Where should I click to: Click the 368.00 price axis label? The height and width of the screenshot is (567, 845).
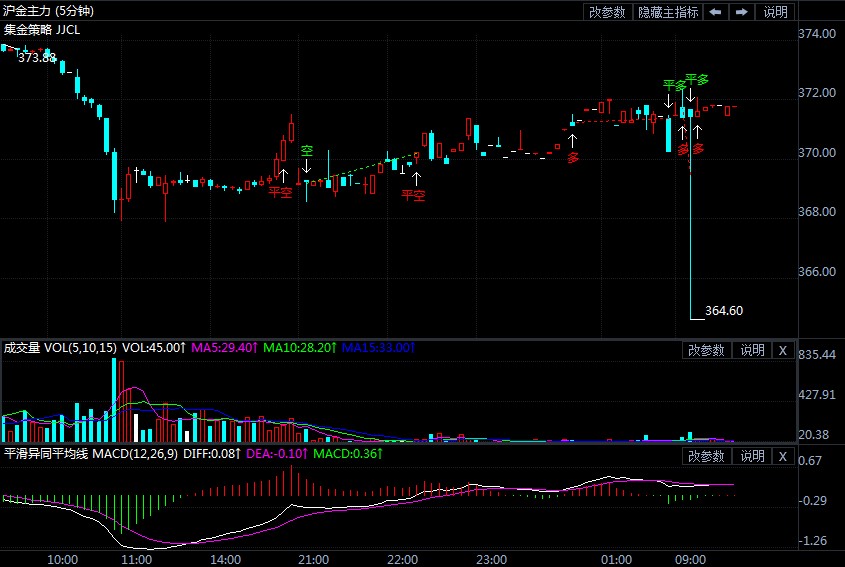(817, 212)
